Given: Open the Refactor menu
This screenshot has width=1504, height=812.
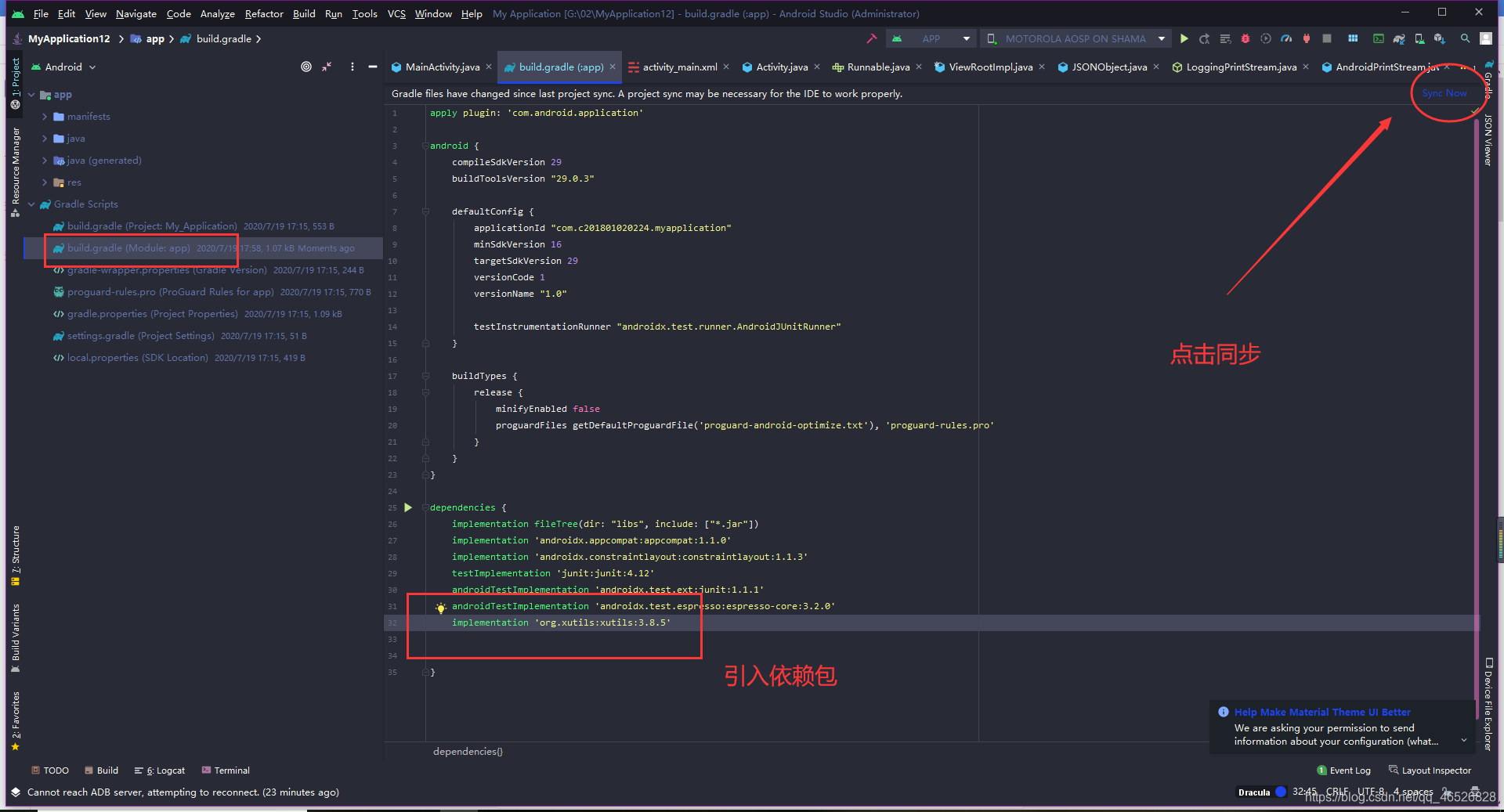Looking at the screenshot, I should click(x=264, y=13).
